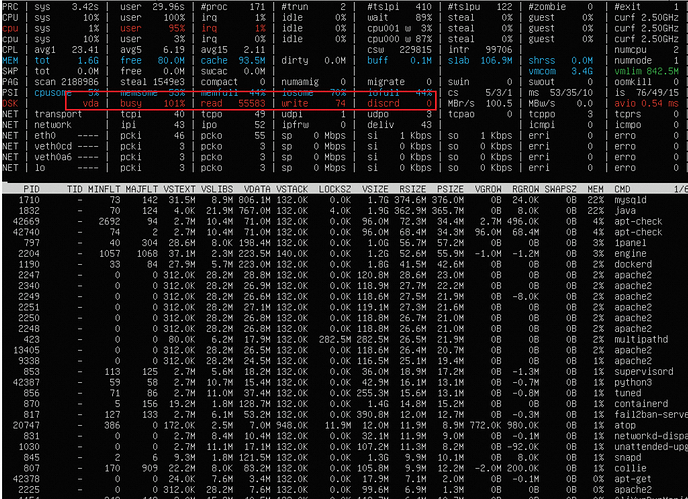Screen dimensions: 688x499
Task: Click the avg1 23.41 load value
Action: pyautogui.click(x=67, y=50)
